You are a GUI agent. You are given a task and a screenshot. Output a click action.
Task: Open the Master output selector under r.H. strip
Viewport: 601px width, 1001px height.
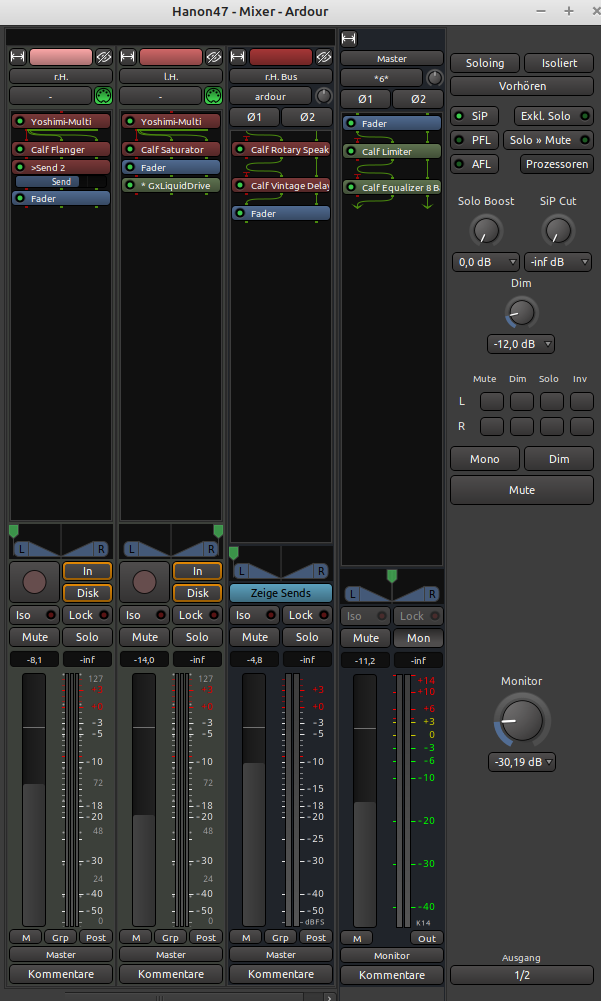click(61, 954)
